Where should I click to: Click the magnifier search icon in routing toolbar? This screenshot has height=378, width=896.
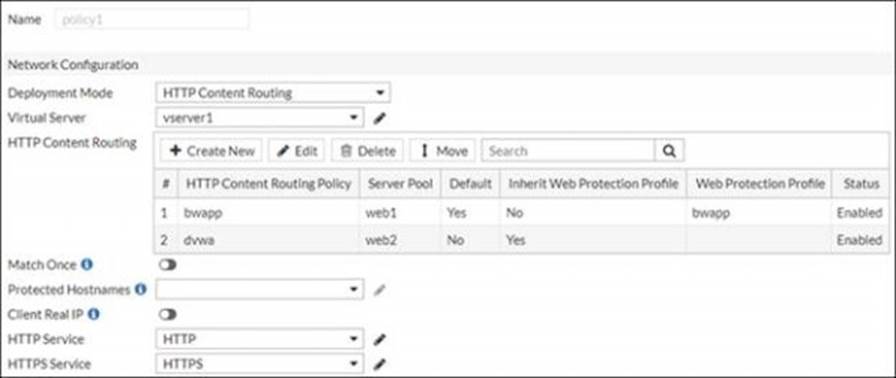coord(670,151)
